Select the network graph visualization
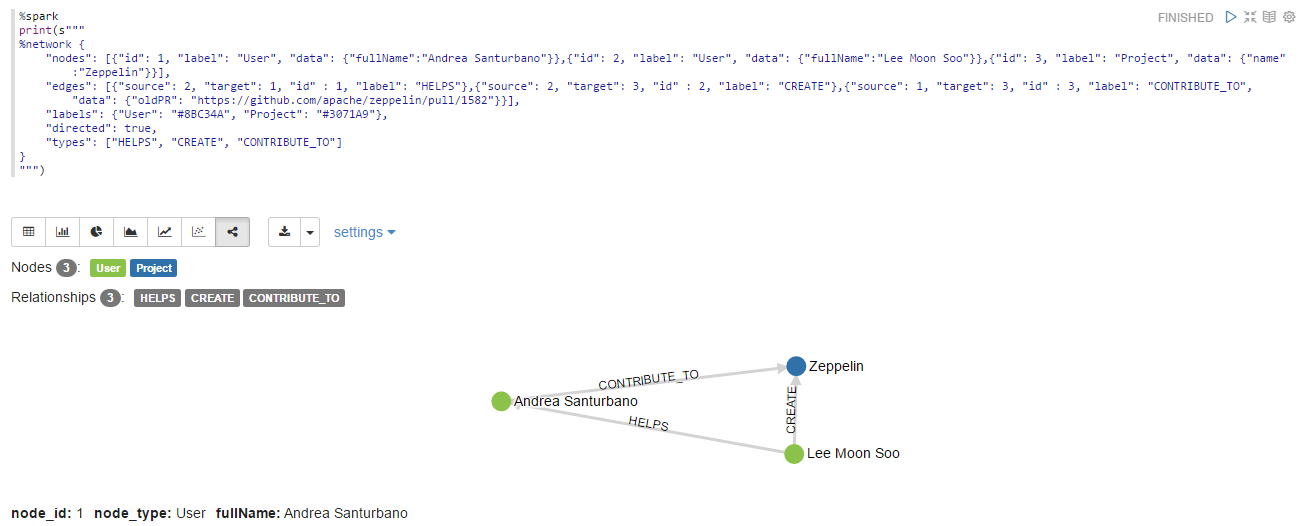 (x=232, y=232)
